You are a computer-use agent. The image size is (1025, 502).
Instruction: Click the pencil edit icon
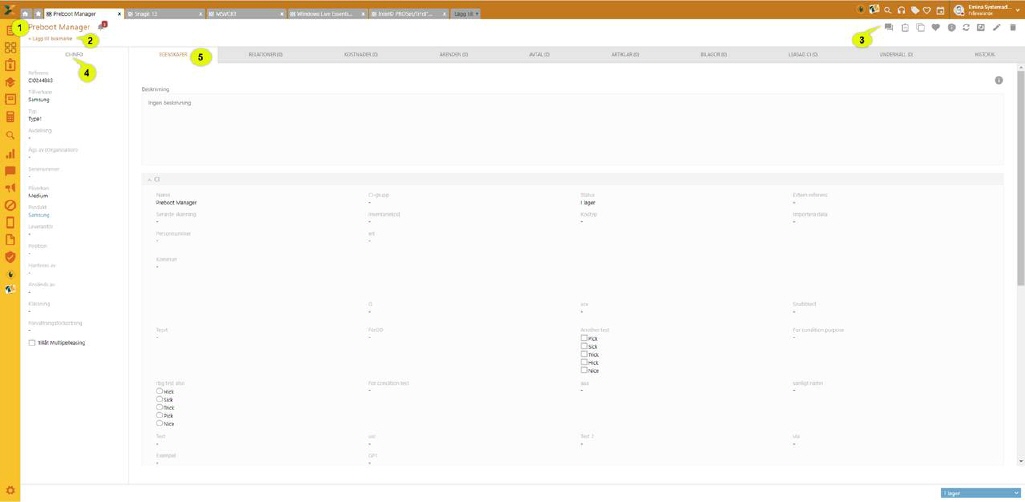(x=996, y=27)
